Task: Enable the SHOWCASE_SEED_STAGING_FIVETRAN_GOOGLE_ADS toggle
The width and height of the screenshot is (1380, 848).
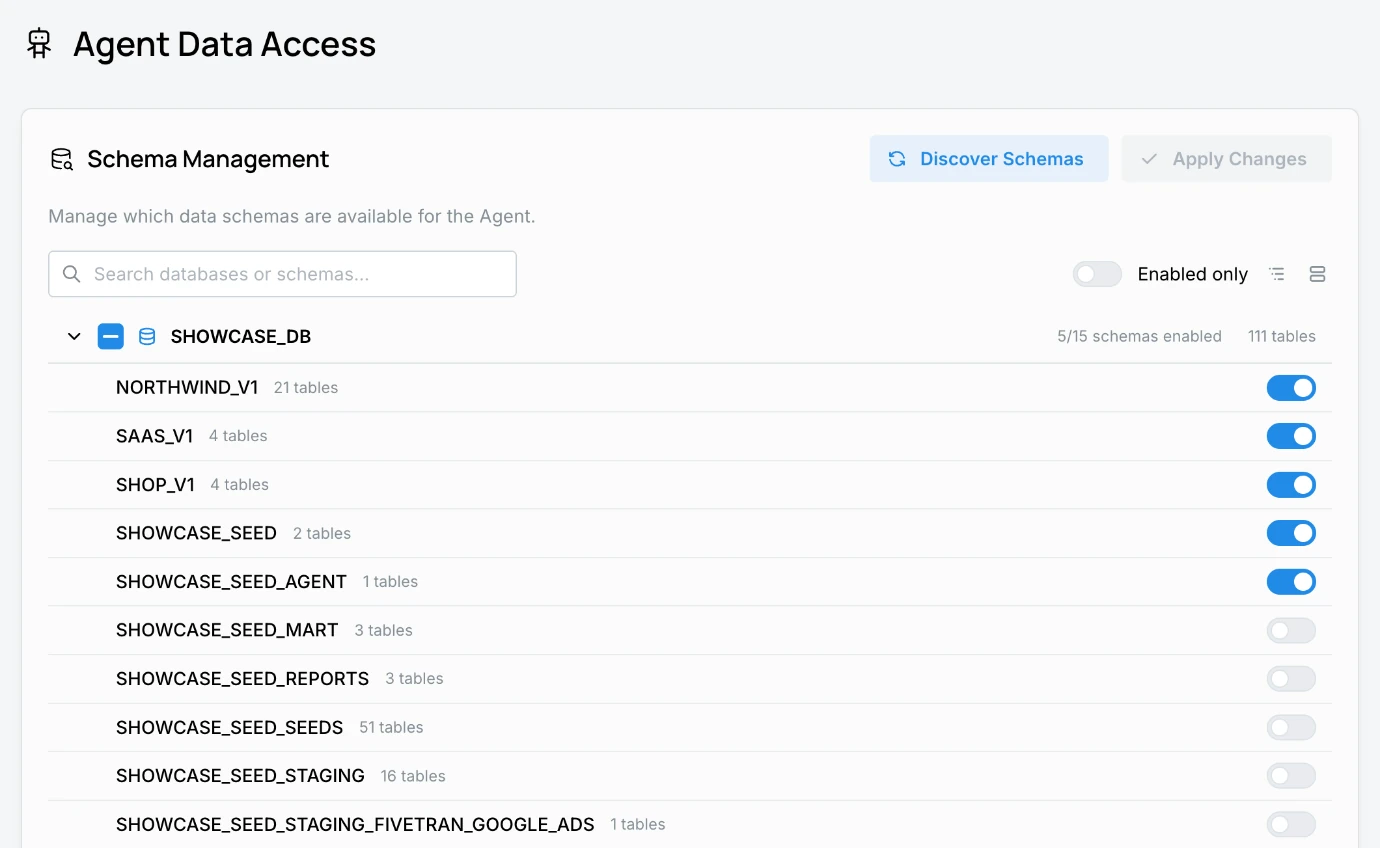Action: [x=1291, y=824]
